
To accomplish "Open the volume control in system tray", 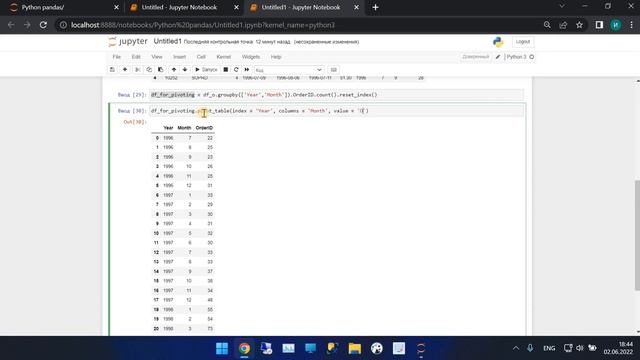I will click(x=580, y=348).
